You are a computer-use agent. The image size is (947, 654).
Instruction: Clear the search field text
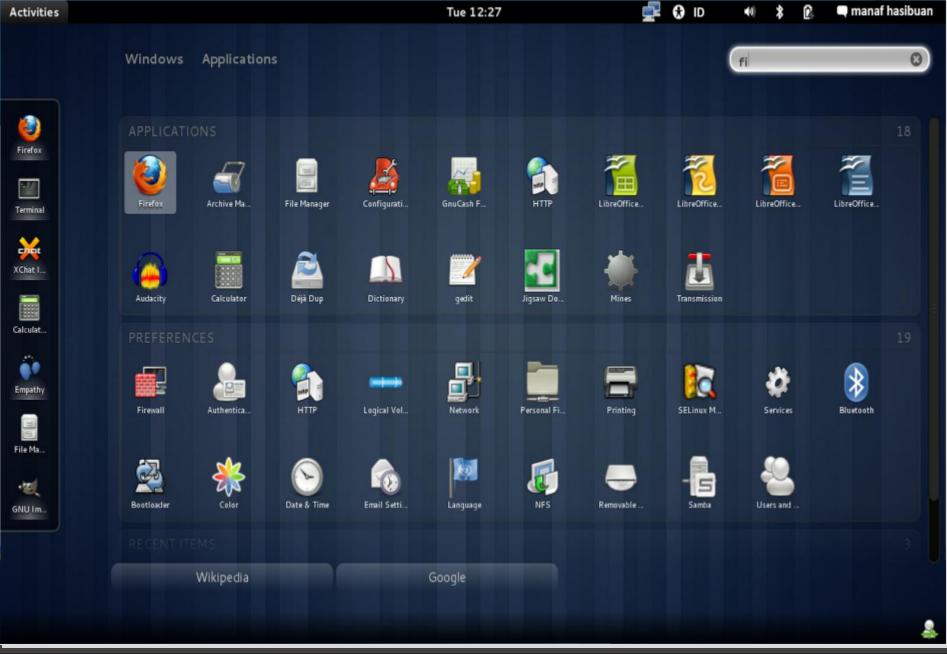[916, 58]
